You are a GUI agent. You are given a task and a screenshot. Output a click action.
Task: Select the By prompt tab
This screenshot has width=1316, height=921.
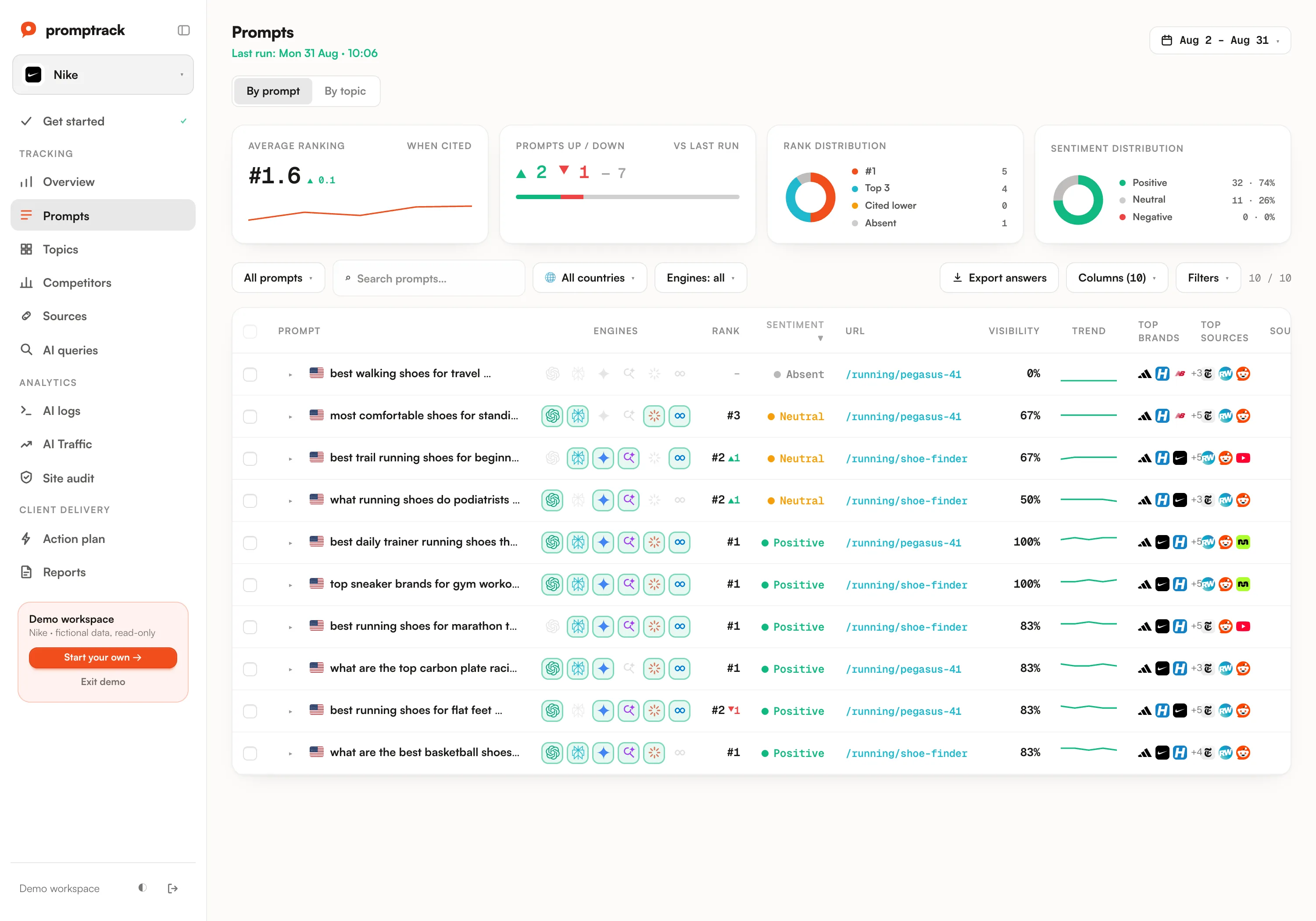pos(273,91)
